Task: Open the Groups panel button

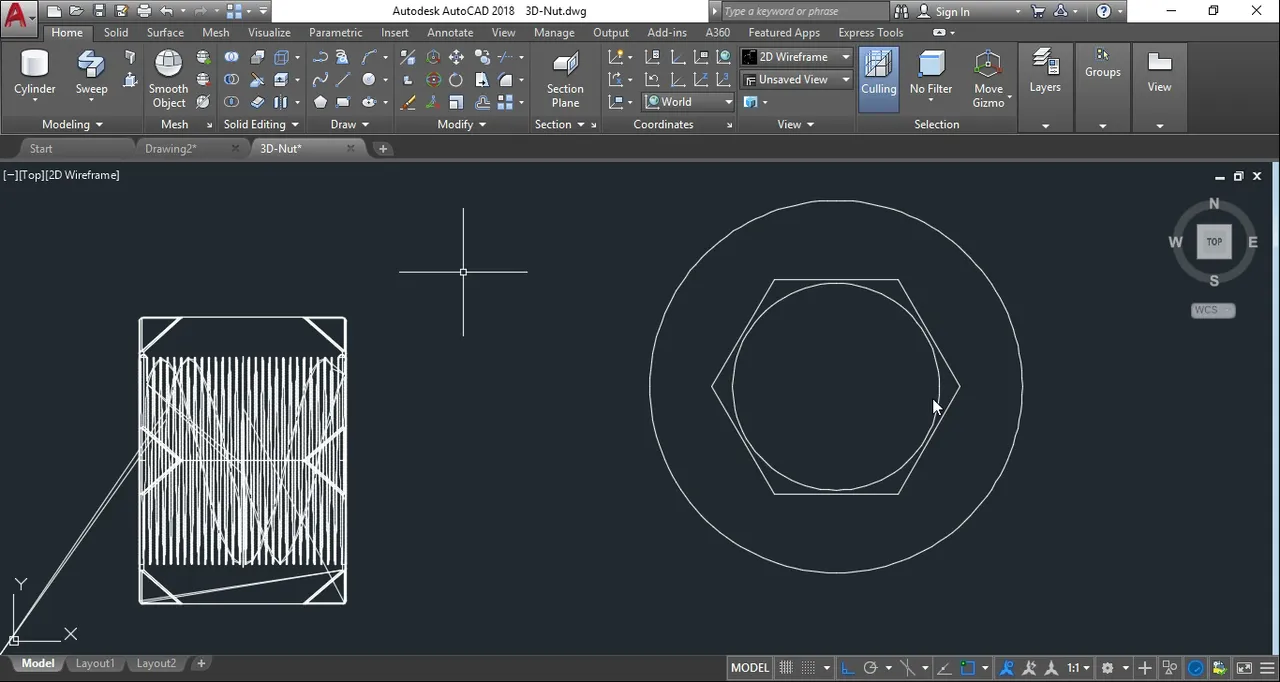Action: (x=1103, y=62)
